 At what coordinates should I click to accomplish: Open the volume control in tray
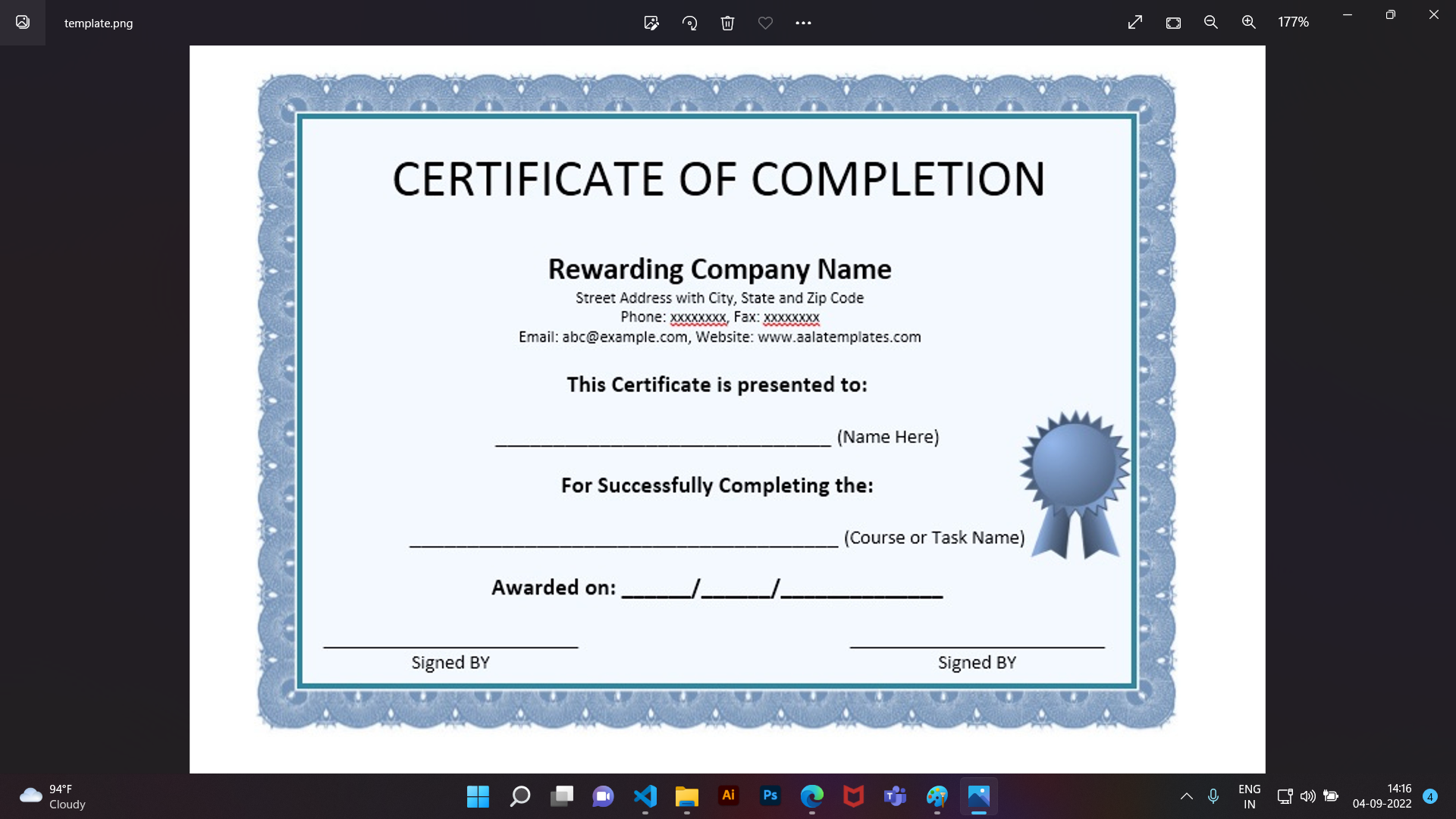pos(1308,796)
